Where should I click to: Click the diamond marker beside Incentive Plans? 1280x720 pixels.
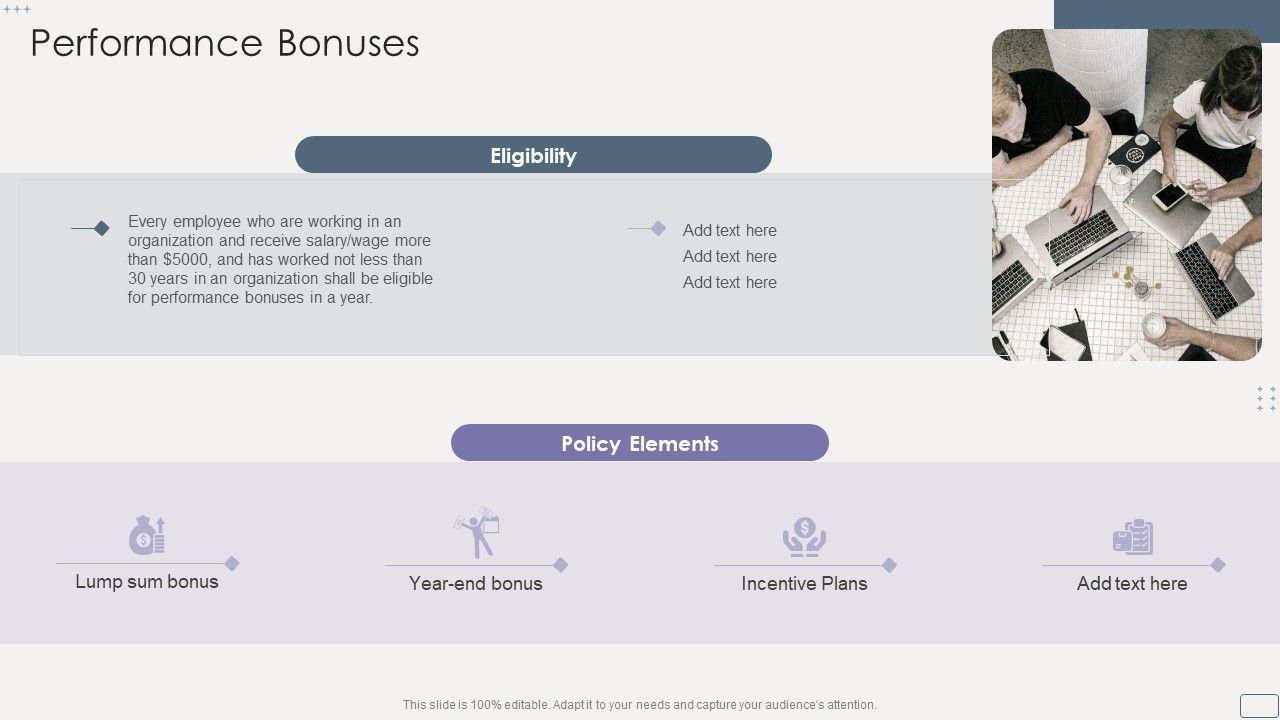pyautogui.click(x=889, y=565)
